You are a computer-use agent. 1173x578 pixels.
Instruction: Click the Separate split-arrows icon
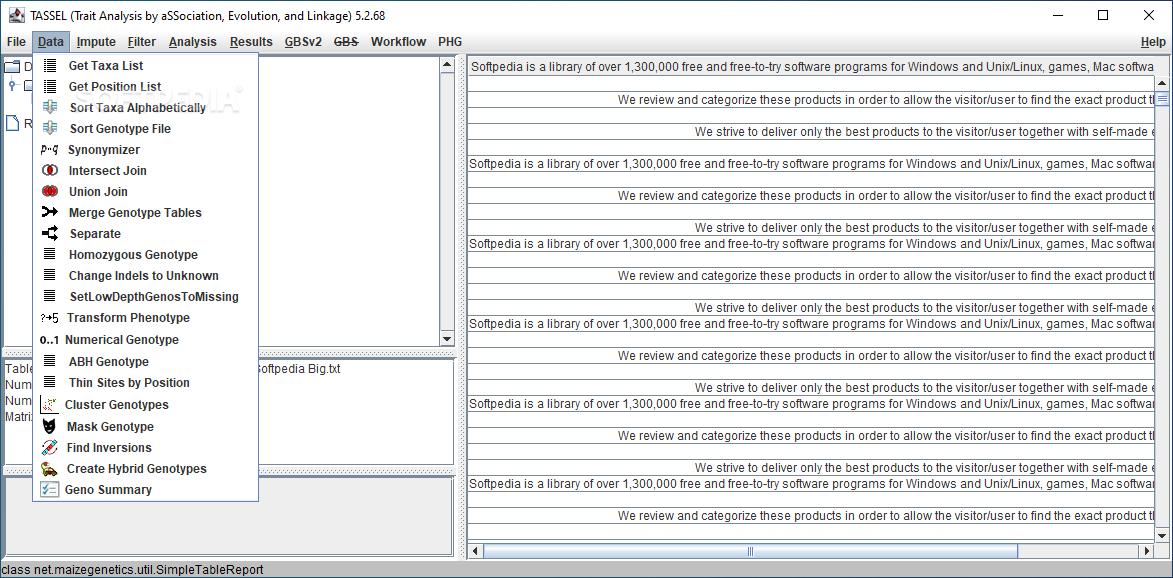coord(50,233)
